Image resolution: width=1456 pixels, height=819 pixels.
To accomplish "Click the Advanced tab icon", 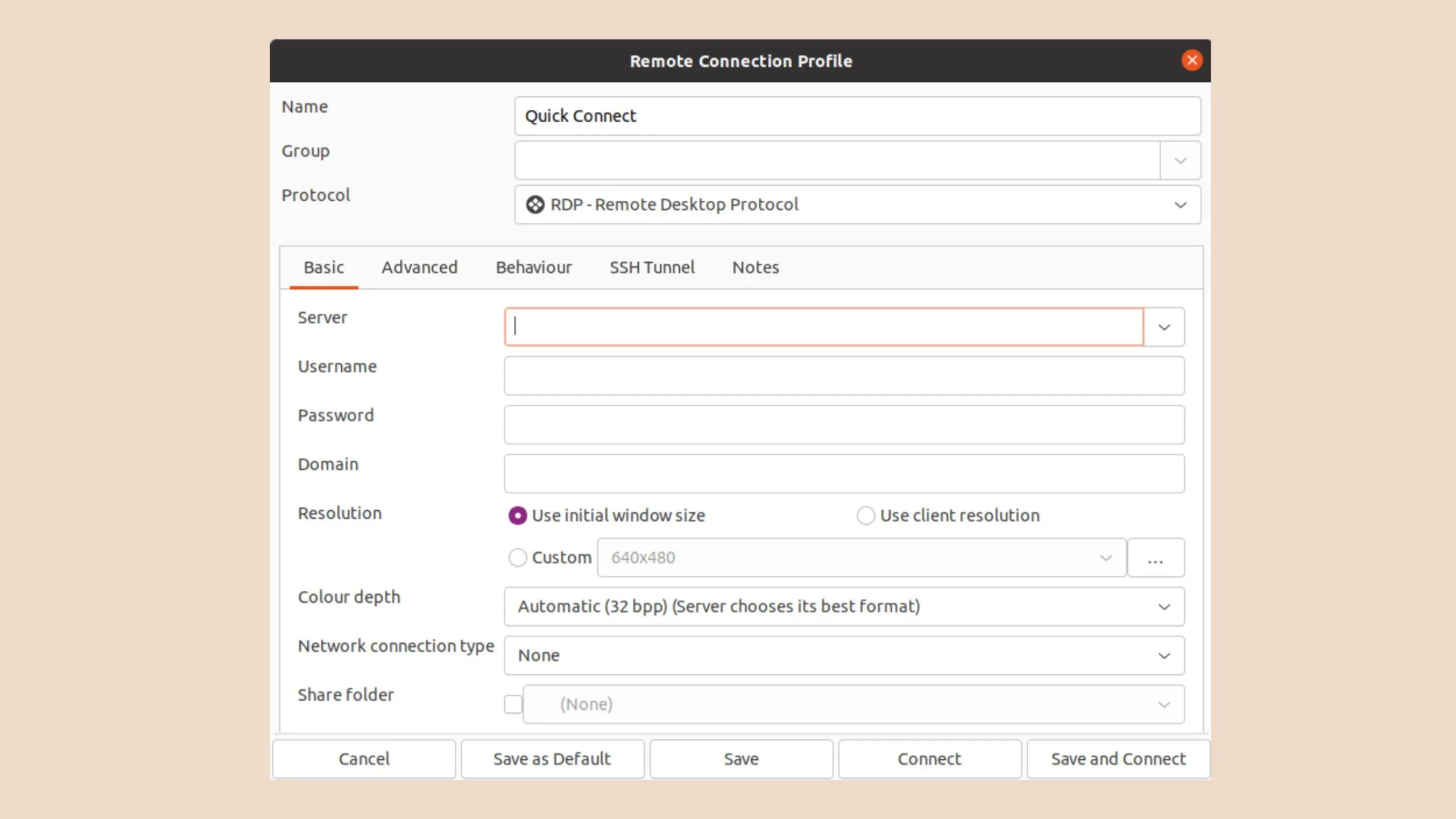I will click(419, 267).
